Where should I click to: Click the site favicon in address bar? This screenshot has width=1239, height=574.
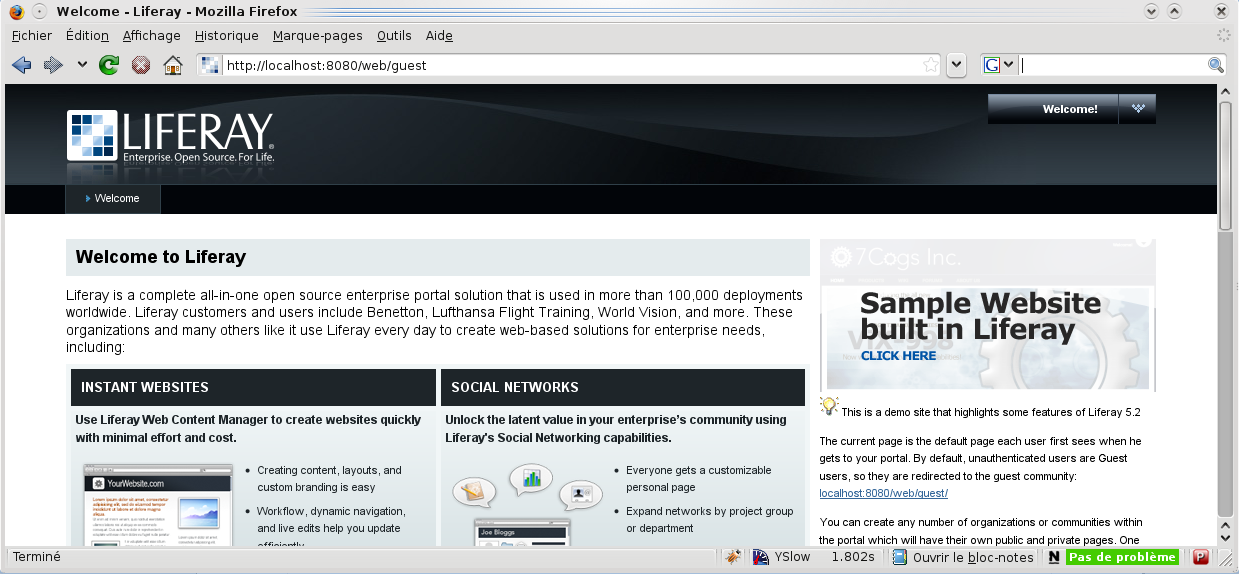coord(210,65)
